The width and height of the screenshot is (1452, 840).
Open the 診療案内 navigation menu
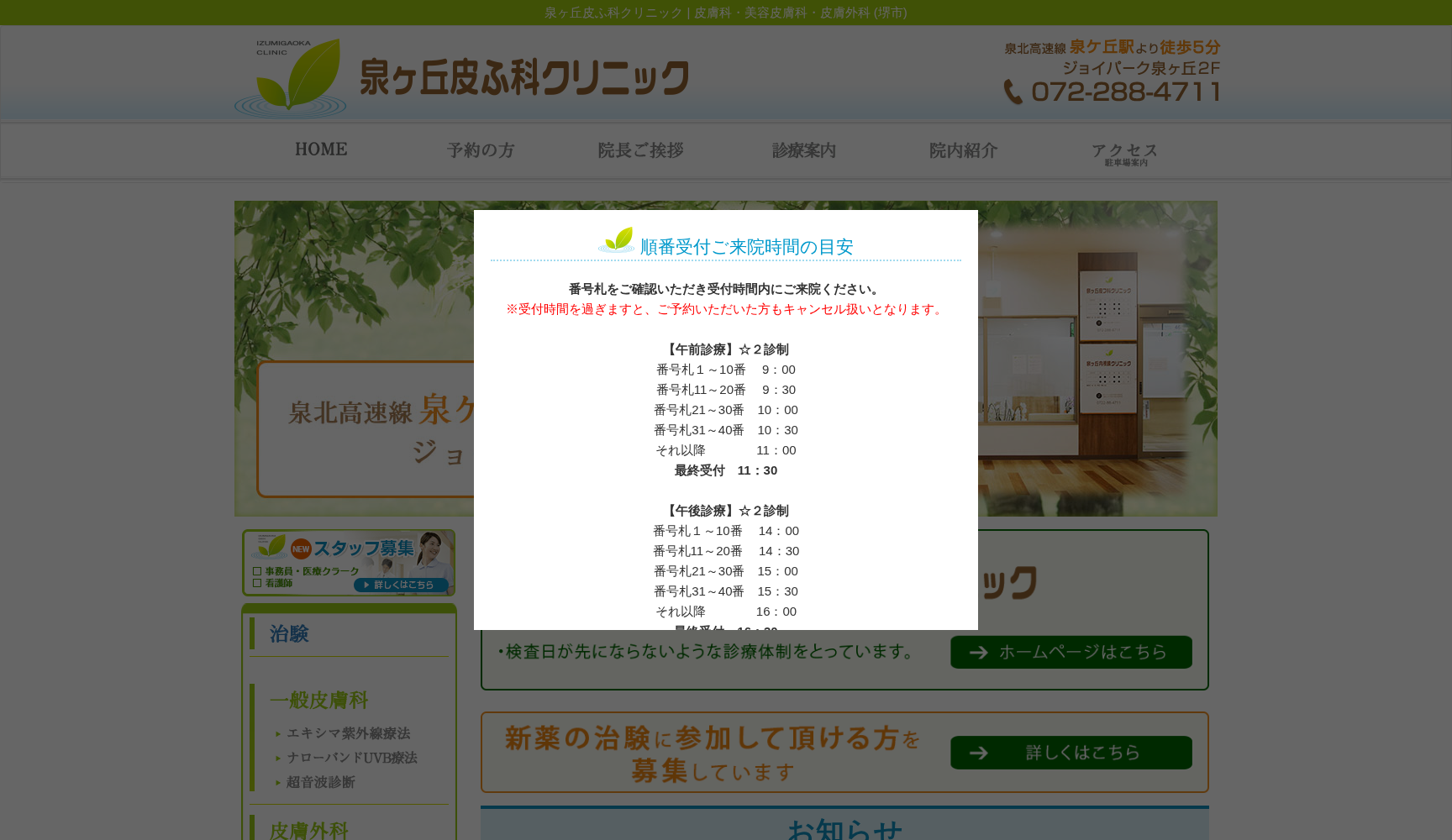point(802,150)
